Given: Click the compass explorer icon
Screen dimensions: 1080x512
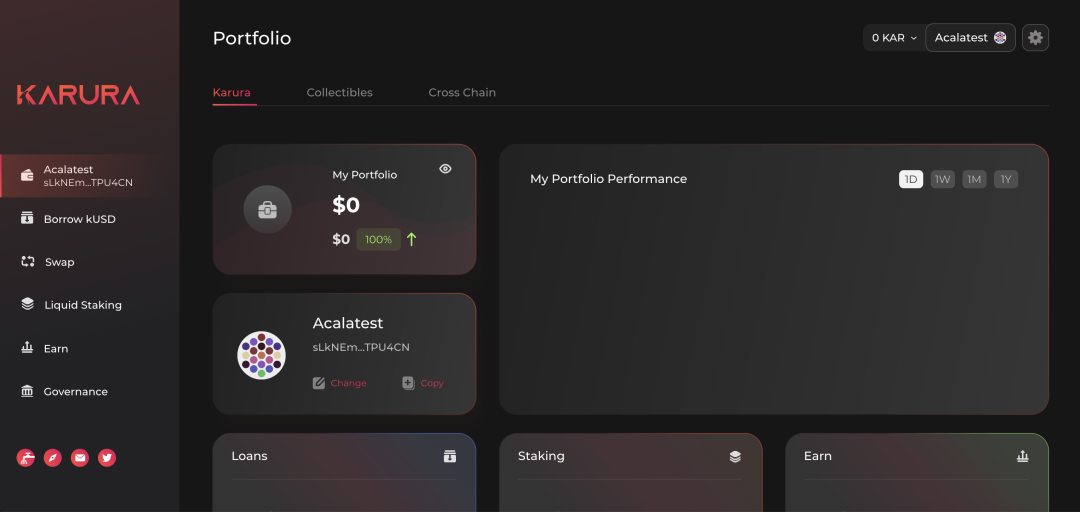Looking at the screenshot, I should tap(53, 458).
